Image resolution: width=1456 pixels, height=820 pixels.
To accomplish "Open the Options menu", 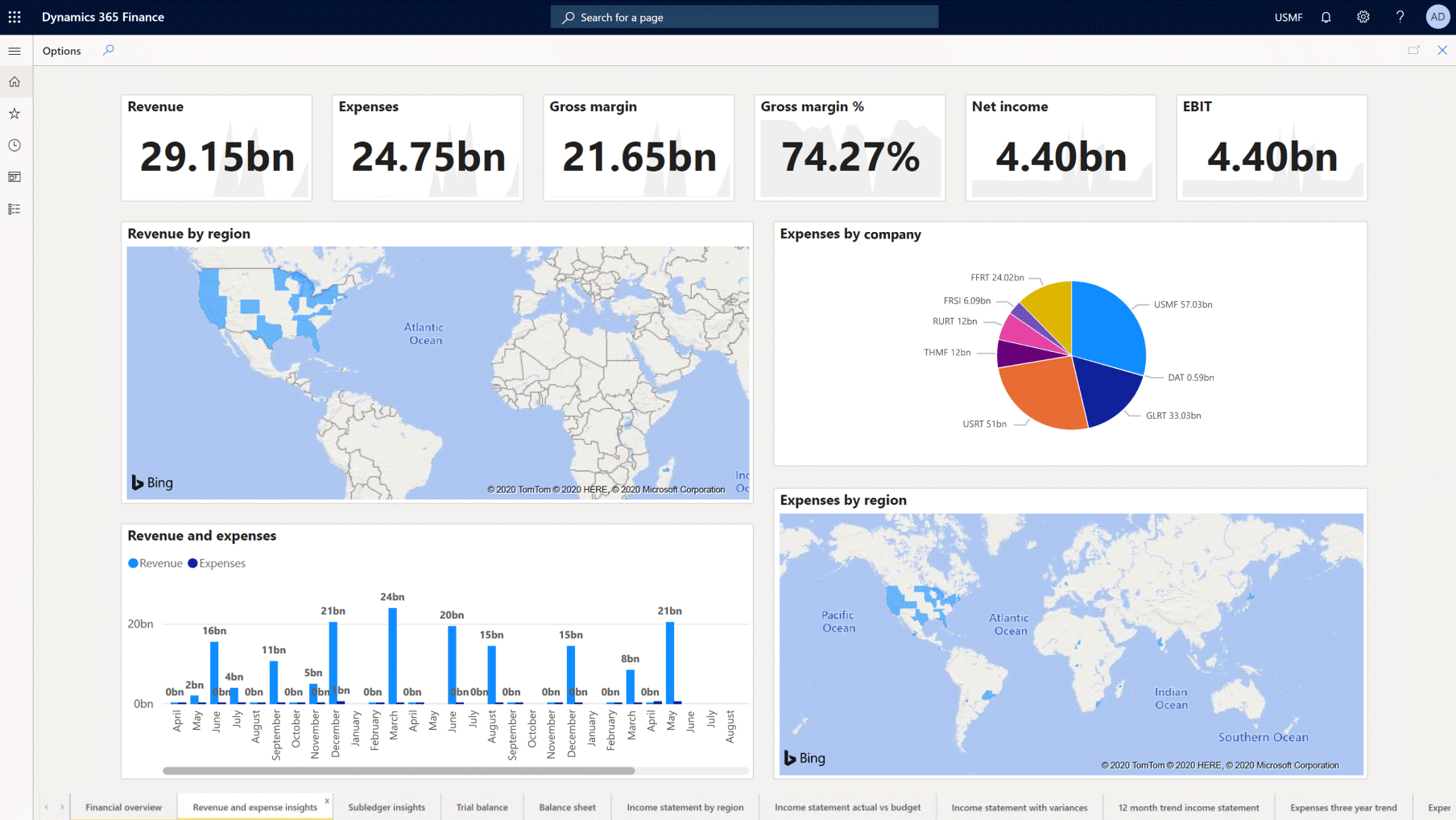I will pyautogui.click(x=62, y=51).
